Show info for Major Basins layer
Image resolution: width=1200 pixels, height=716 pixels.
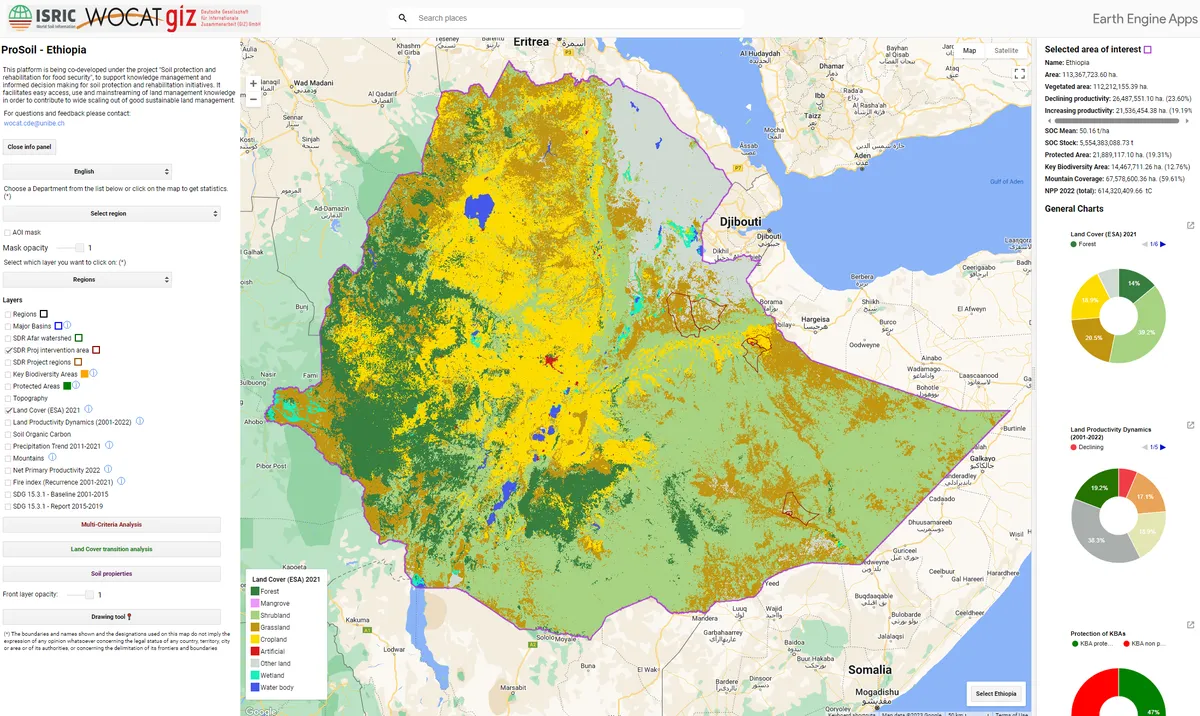pyautogui.click(x=69, y=326)
